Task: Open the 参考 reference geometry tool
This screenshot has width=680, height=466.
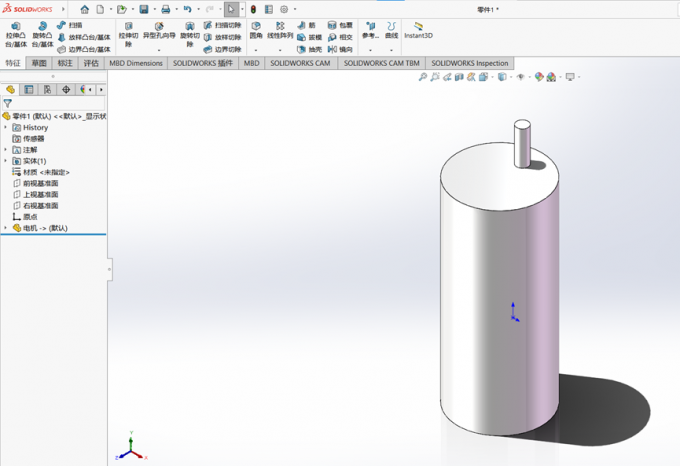Action: click(370, 30)
